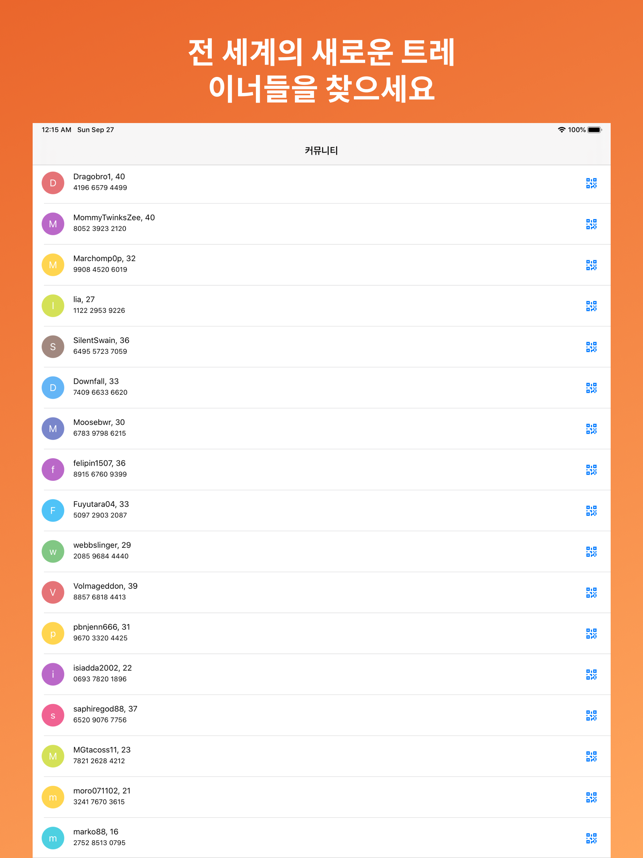Open QR code beside marko88
The image size is (643, 858).
pos(591,838)
